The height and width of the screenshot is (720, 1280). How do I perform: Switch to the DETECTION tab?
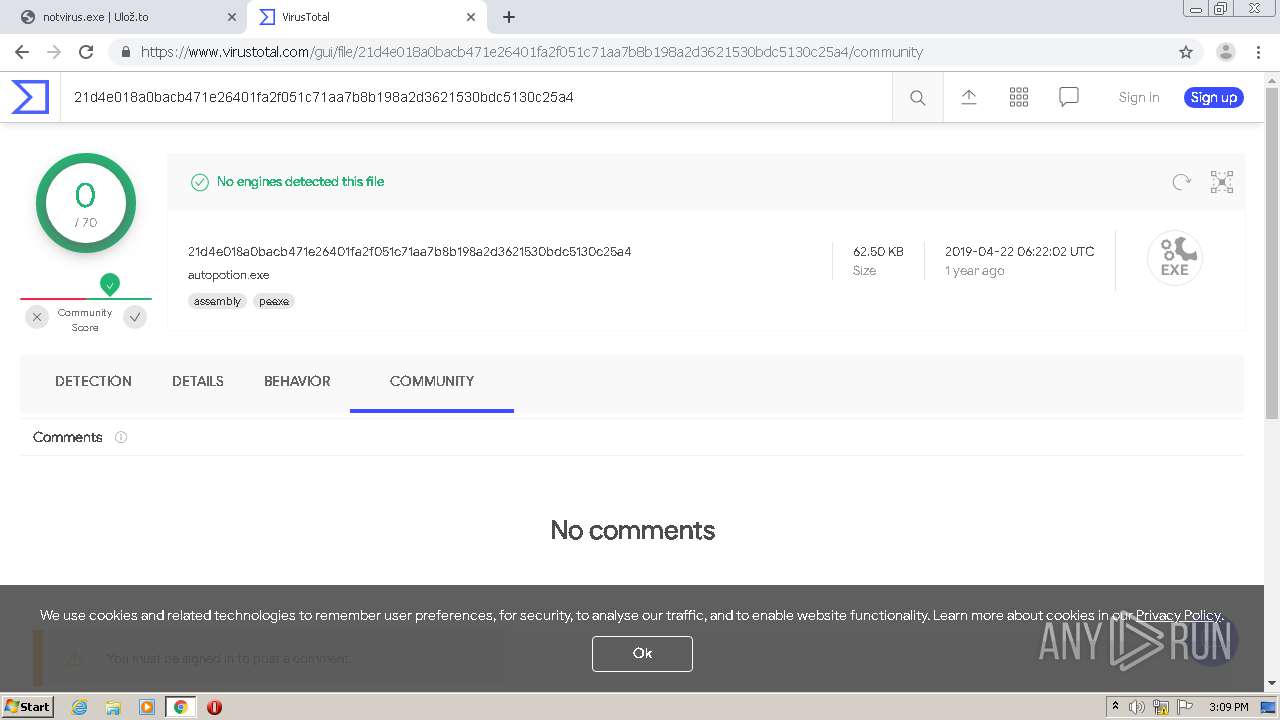(93, 381)
